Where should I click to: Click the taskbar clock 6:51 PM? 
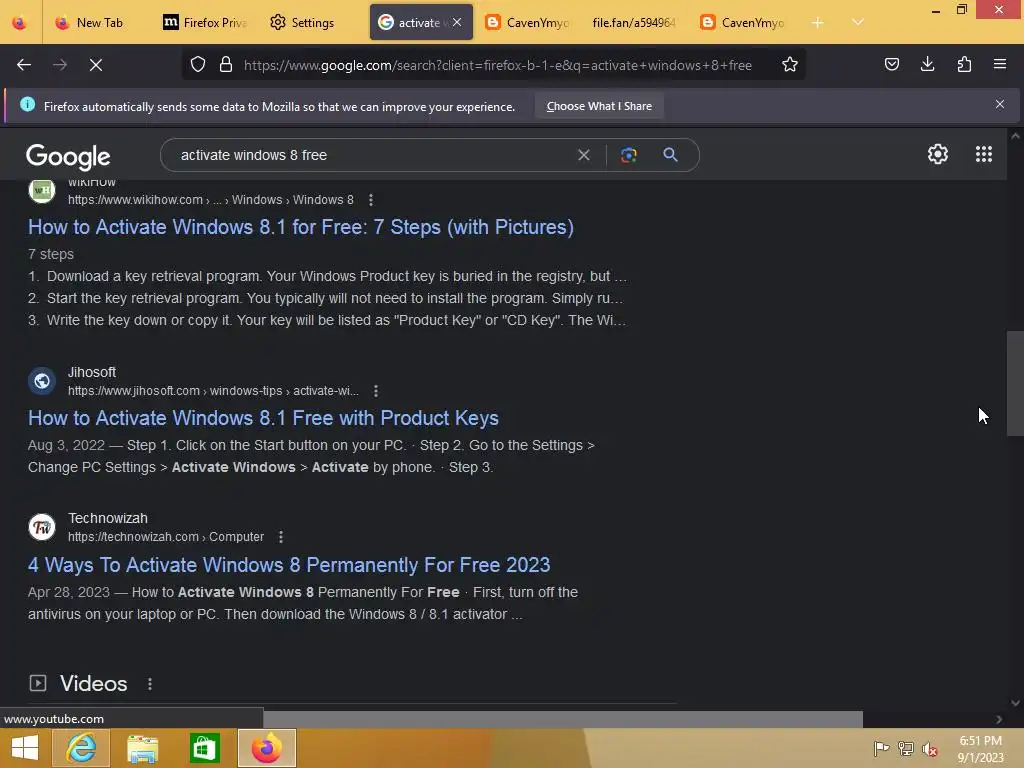tap(980, 741)
